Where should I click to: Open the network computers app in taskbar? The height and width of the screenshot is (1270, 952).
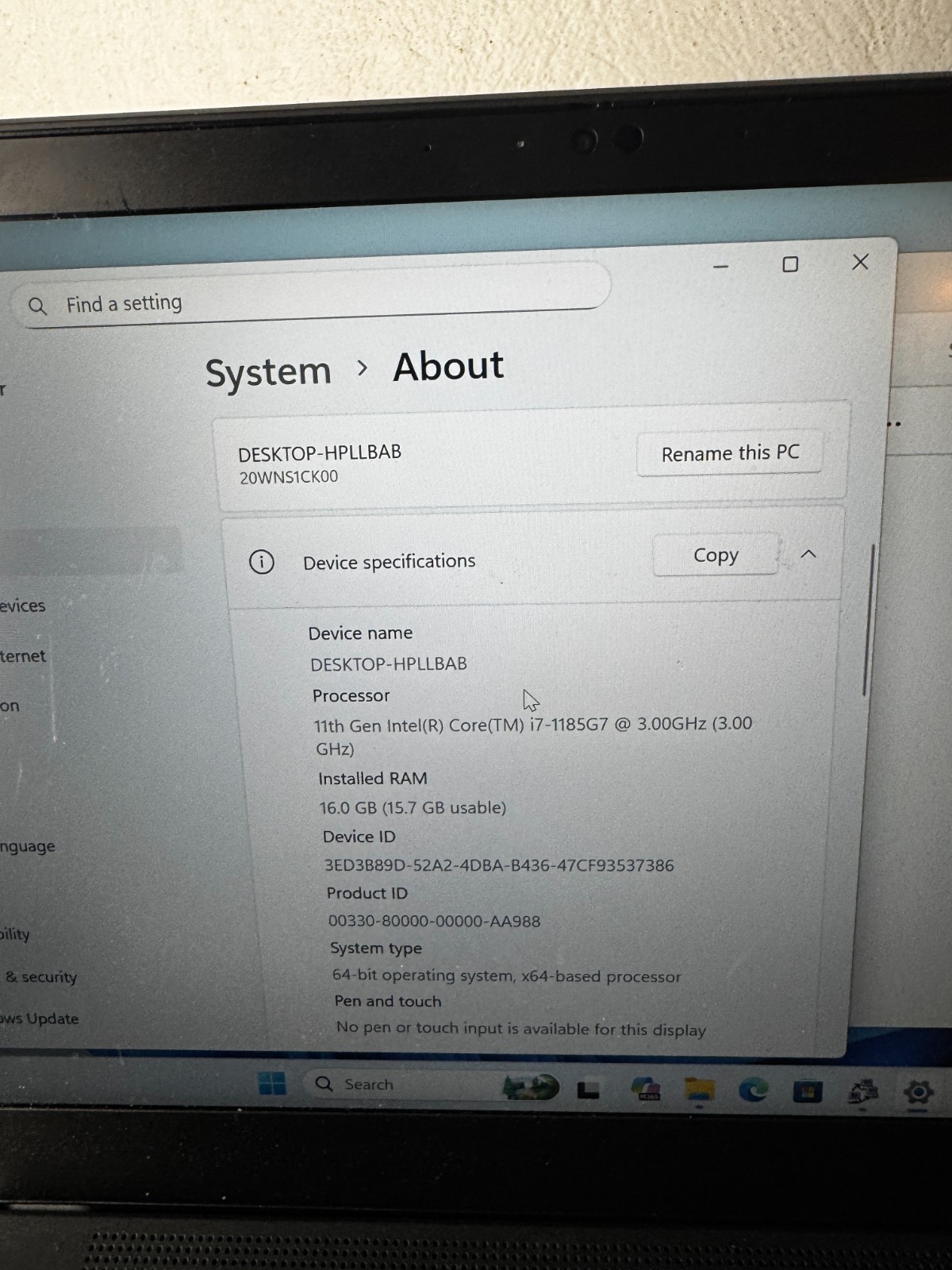pyautogui.click(x=862, y=1092)
